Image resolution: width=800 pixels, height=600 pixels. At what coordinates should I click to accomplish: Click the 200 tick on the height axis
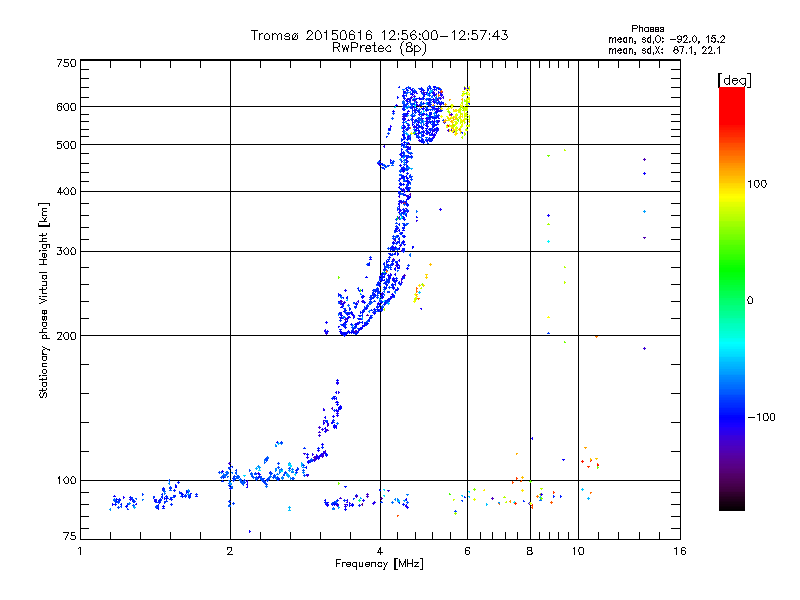pos(66,335)
